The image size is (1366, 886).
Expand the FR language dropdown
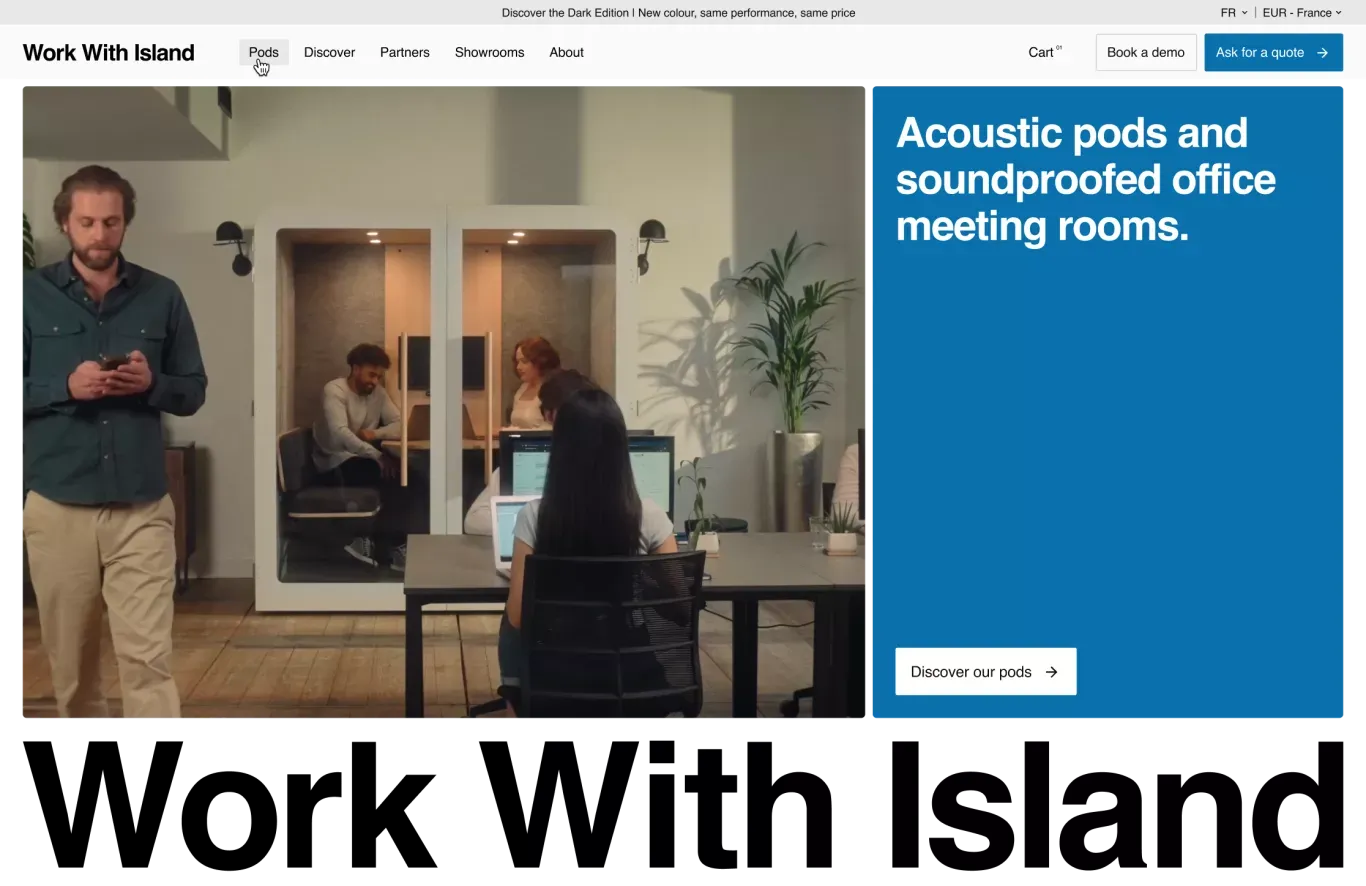[1234, 13]
